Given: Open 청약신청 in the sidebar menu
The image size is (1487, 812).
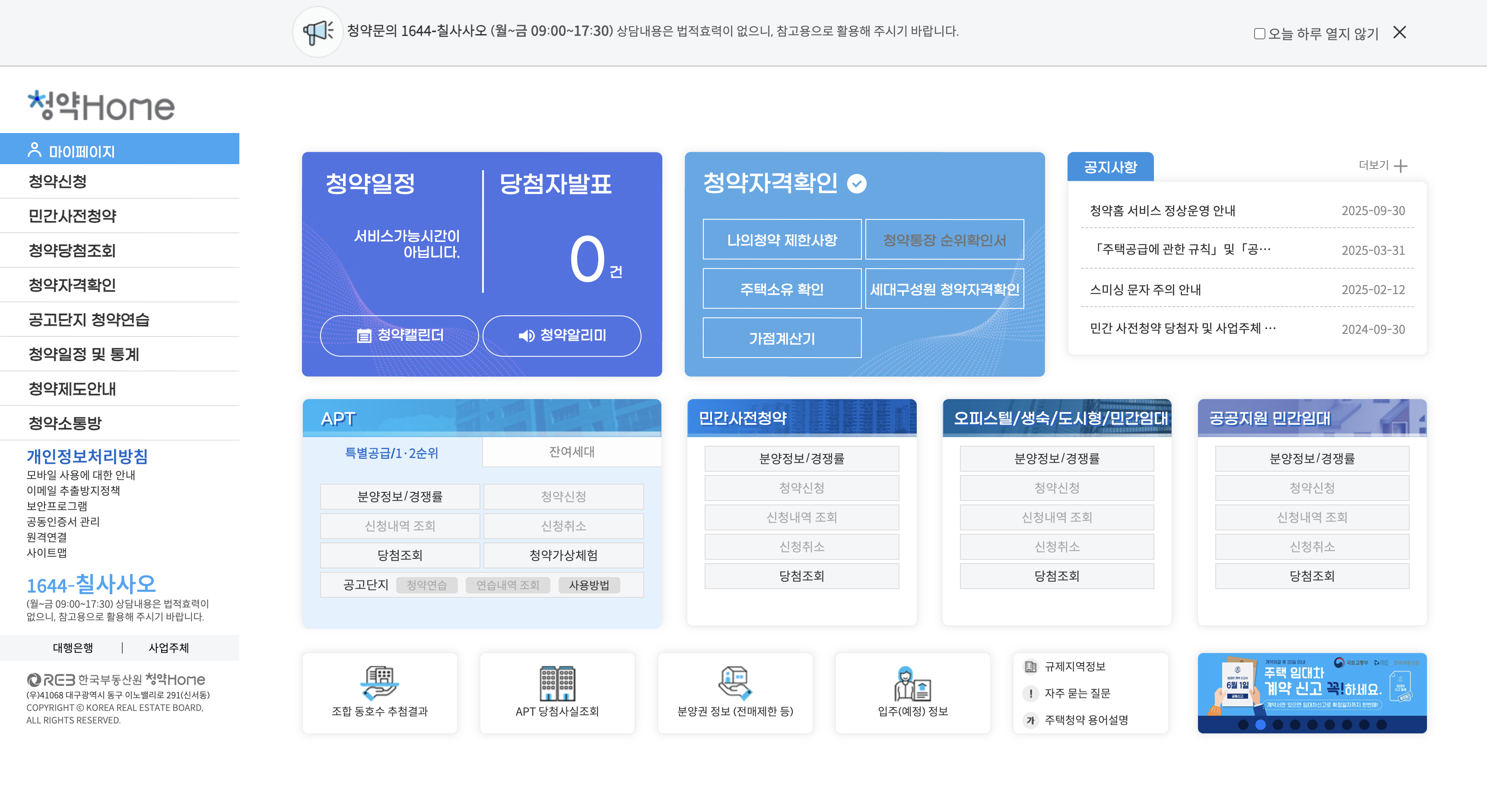Looking at the screenshot, I should (x=58, y=181).
